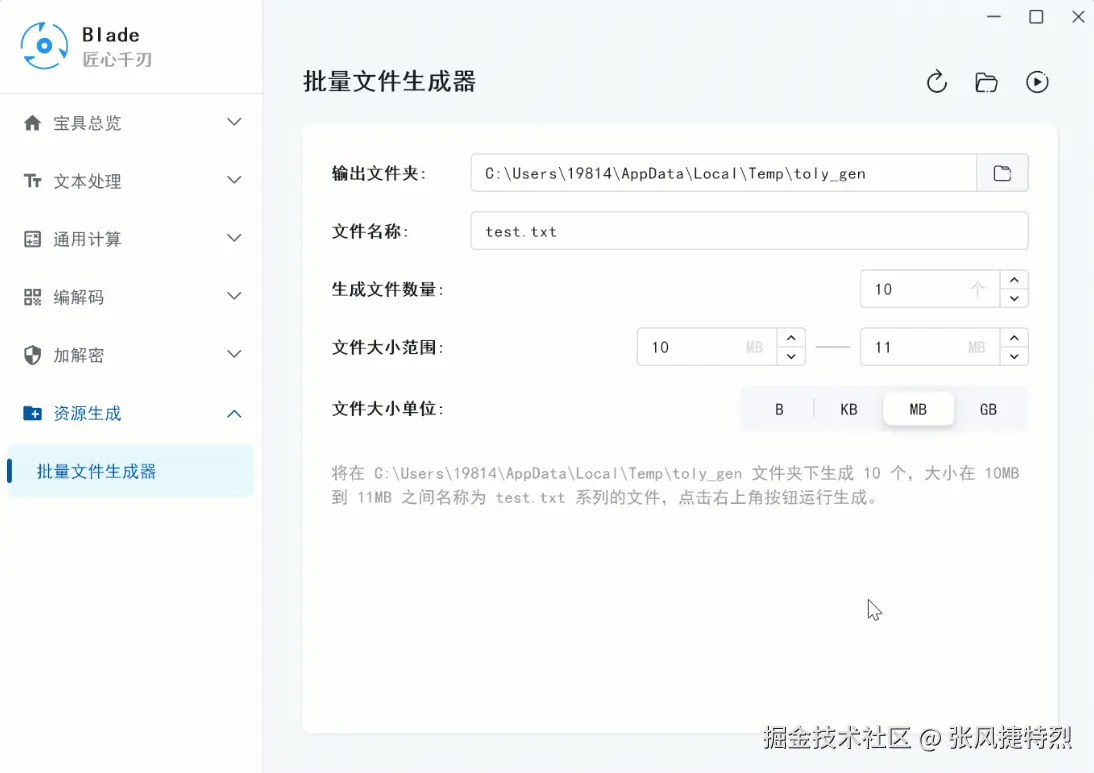Click the home icon beside 宝具总览
Screen dimensions: 1094x773
[32, 123]
